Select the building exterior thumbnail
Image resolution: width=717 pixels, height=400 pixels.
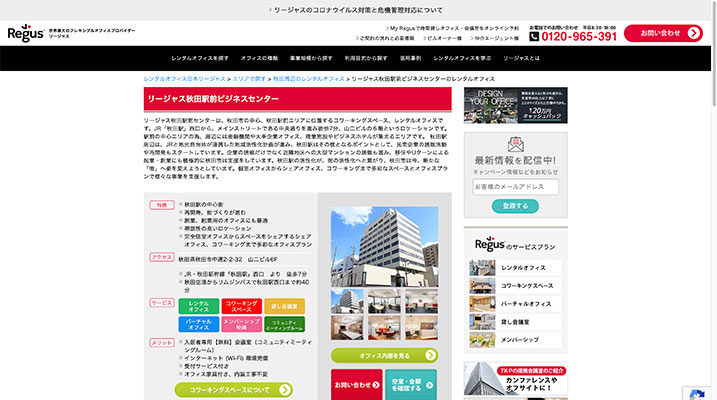tap(347, 301)
